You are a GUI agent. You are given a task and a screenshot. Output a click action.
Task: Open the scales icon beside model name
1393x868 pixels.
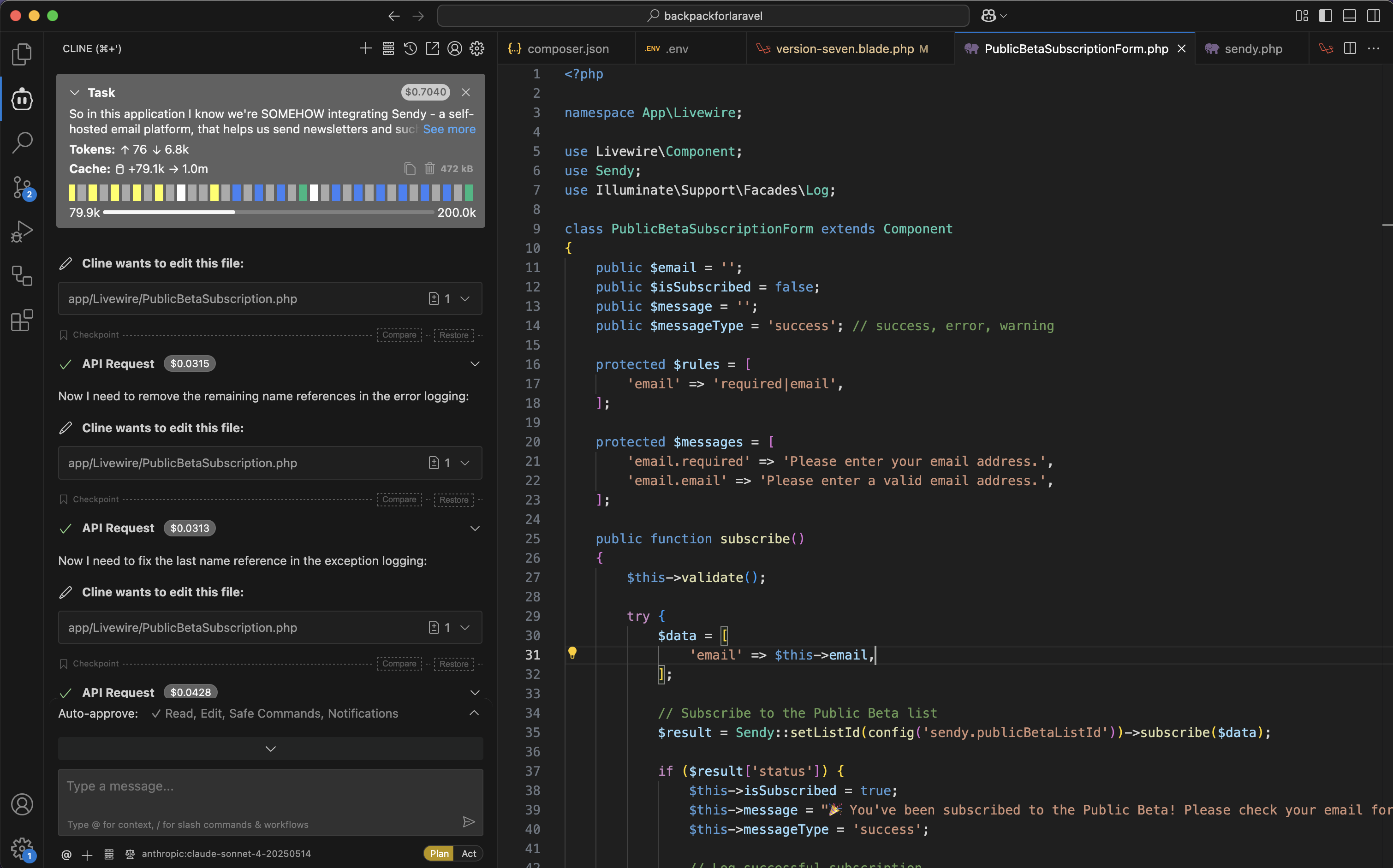pyautogui.click(x=130, y=854)
